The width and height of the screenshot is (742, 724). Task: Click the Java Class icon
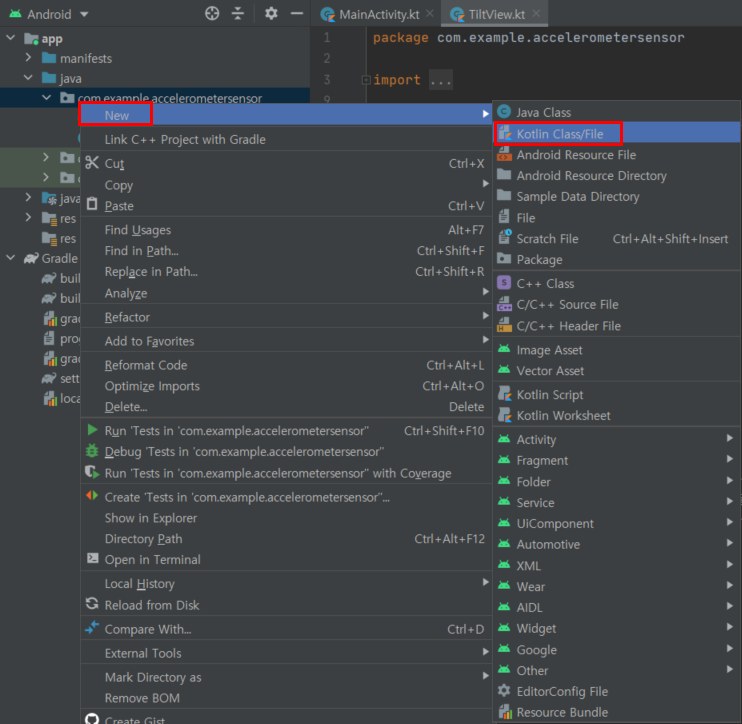point(504,111)
